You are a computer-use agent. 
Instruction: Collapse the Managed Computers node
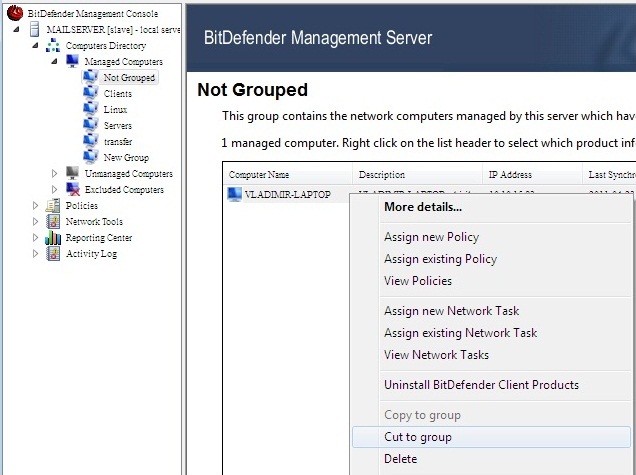[54, 61]
